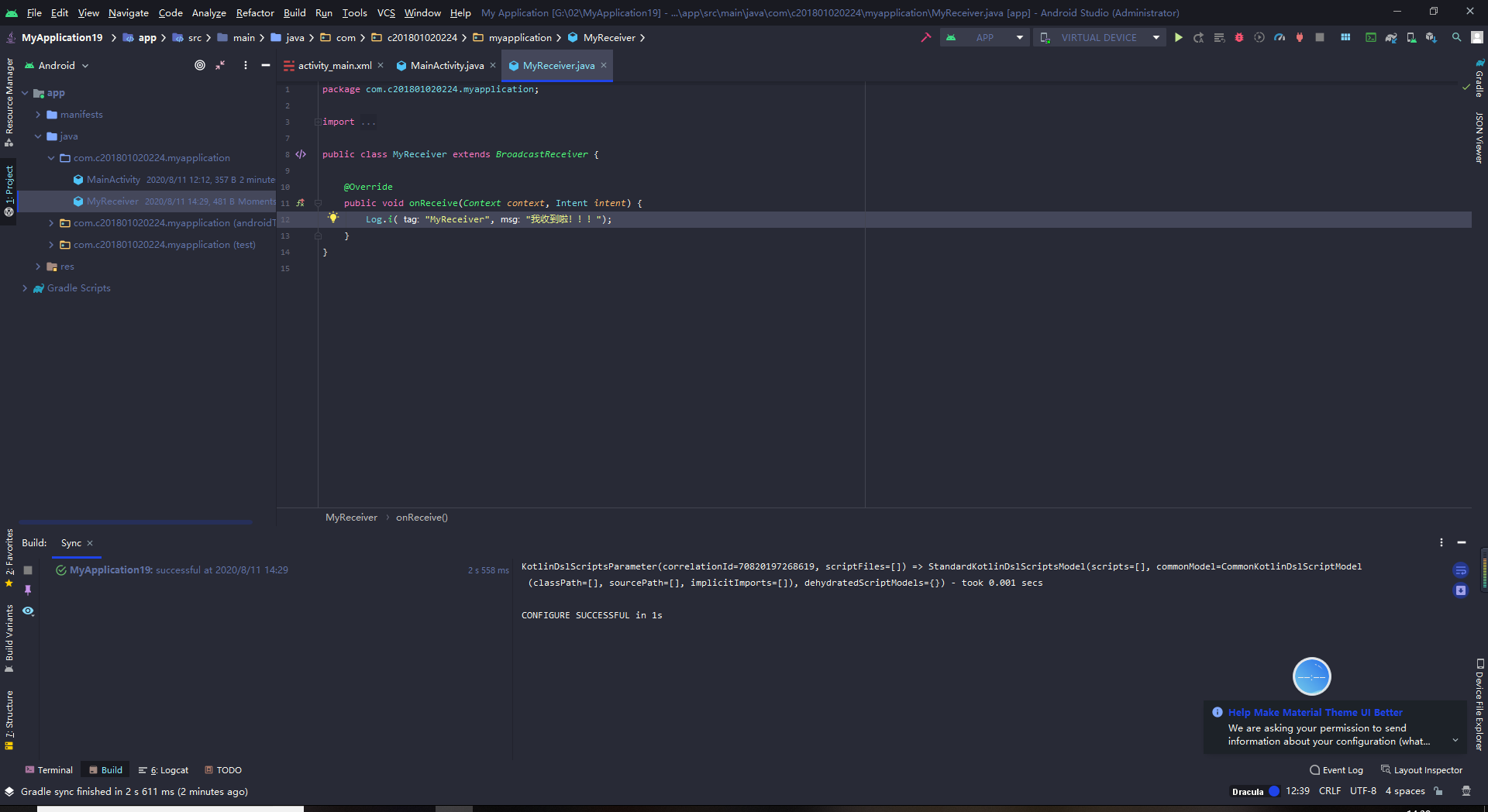Screen dimensions: 1488x812
Task: Switch to the MainActivity.java tab
Action: tap(447, 66)
